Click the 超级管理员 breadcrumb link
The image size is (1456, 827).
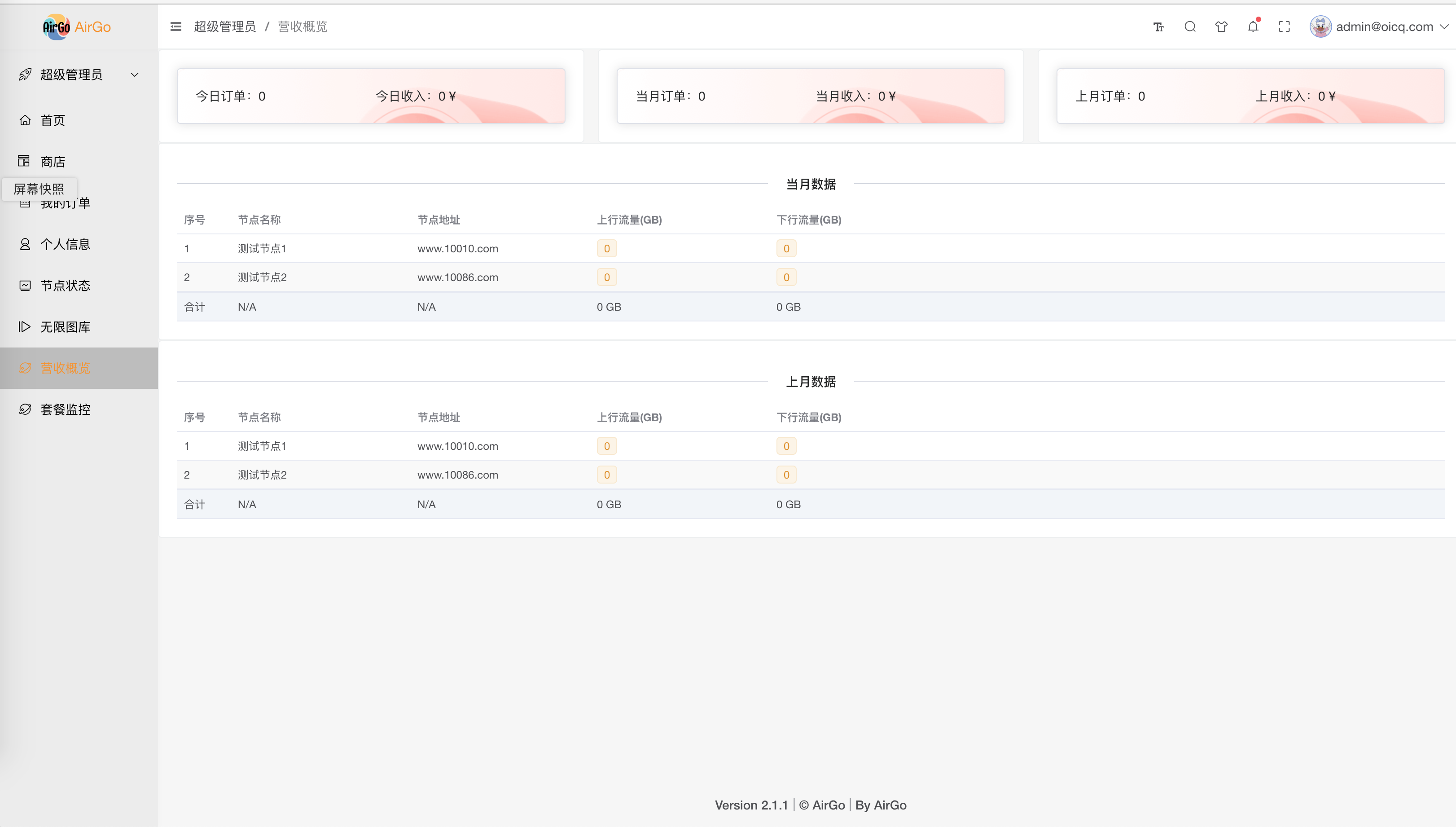[x=225, y=26]
